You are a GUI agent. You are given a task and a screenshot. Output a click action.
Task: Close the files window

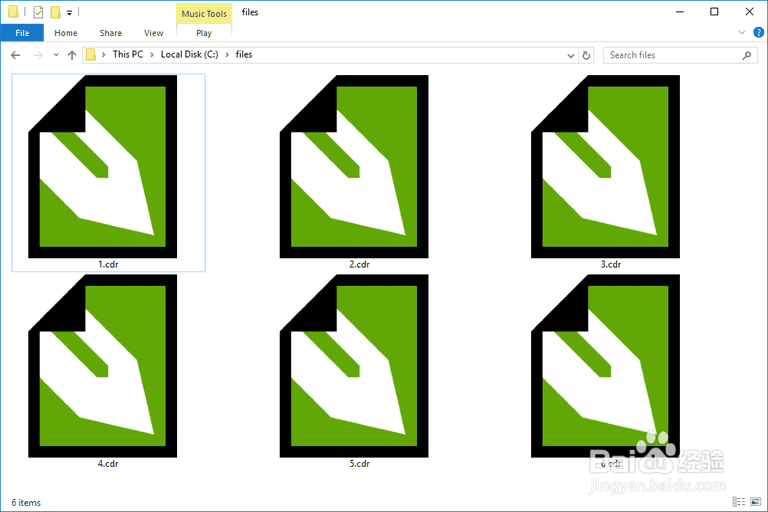(749, 12)
